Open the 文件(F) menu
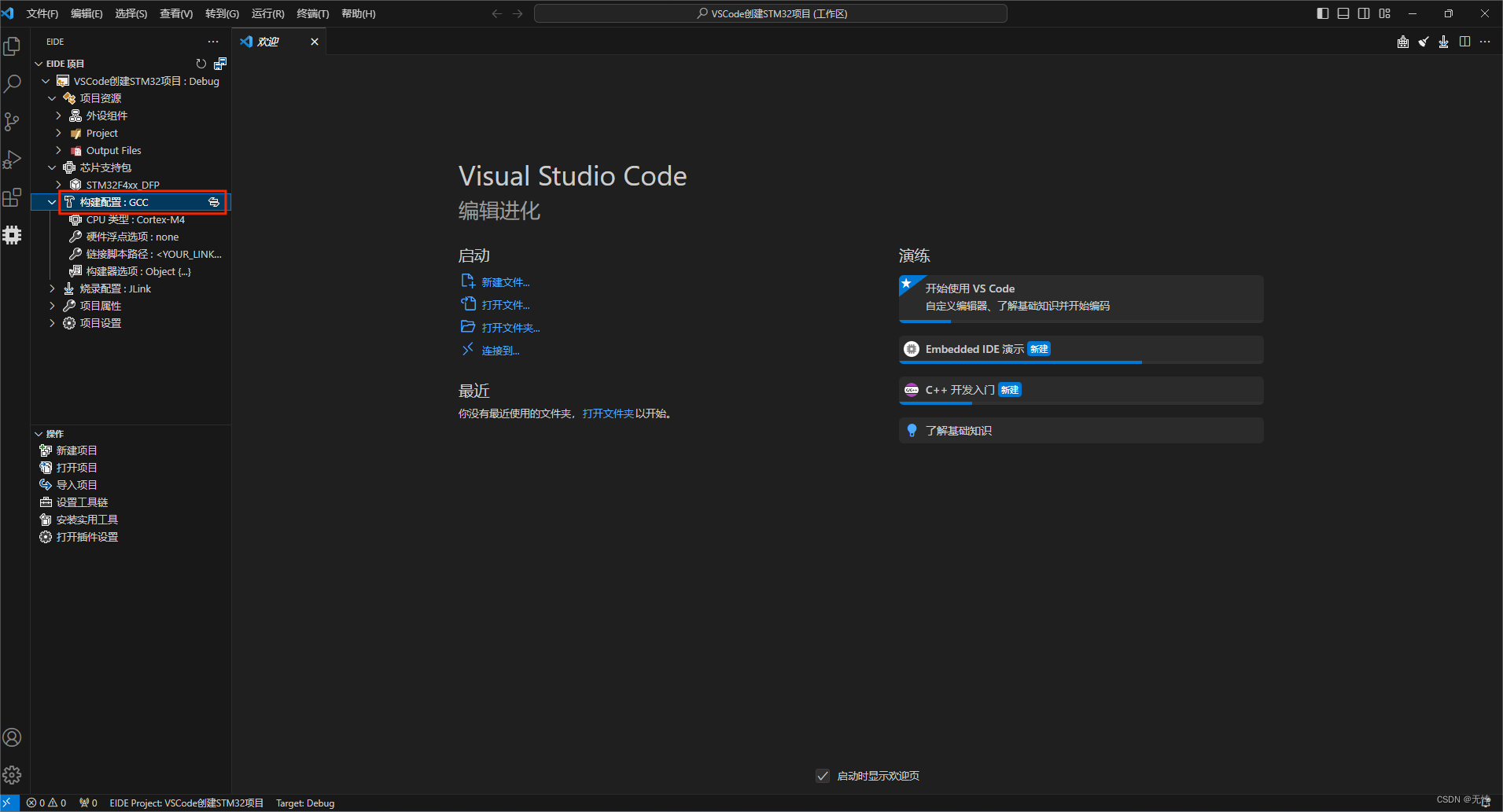 click(42, 13)
